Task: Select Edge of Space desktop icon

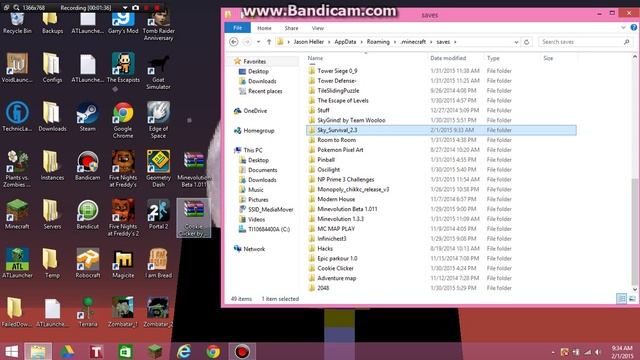Action: tap(158, 120)
